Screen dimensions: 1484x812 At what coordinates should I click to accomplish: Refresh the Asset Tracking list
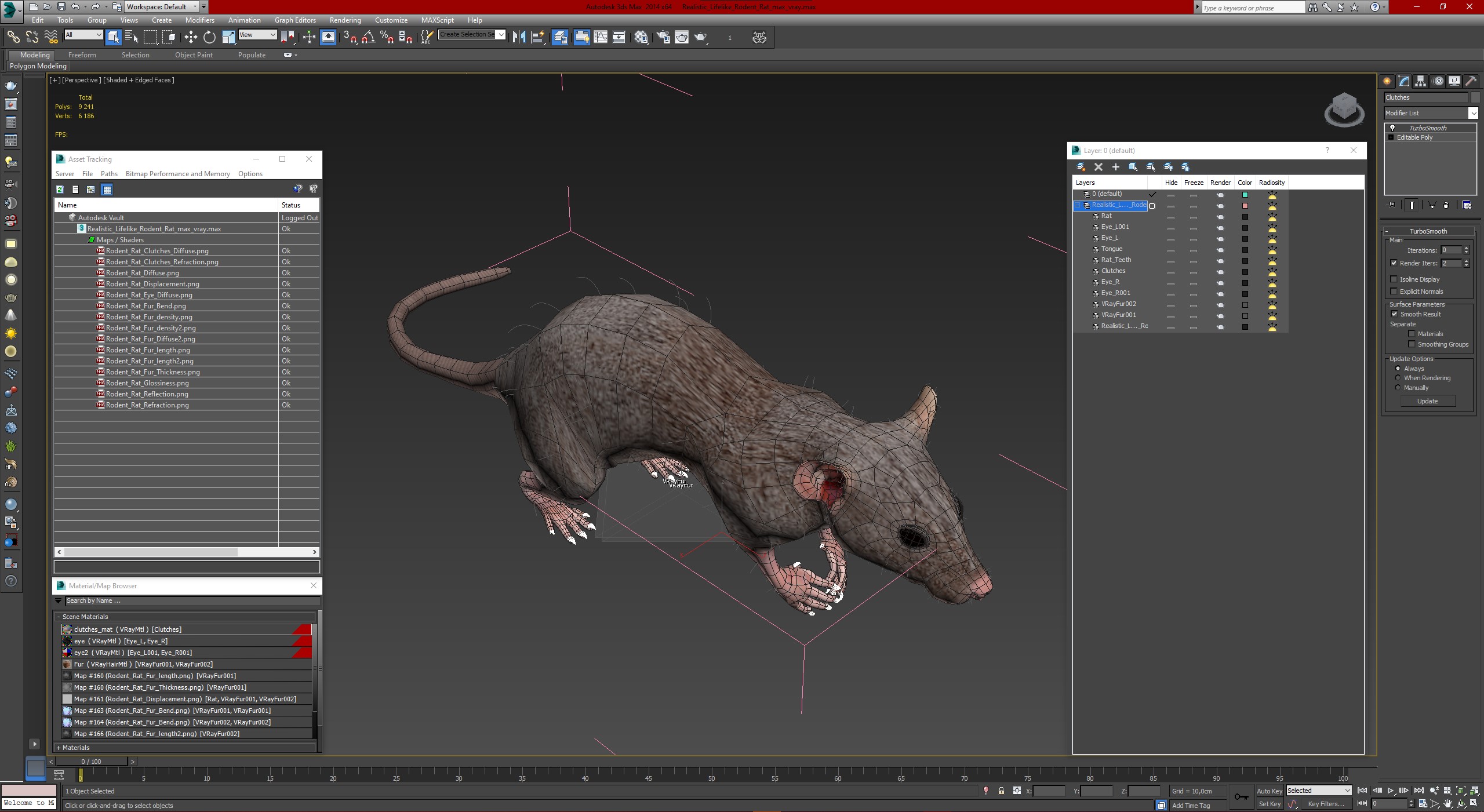pyautogui.click(x=60, y=190)
